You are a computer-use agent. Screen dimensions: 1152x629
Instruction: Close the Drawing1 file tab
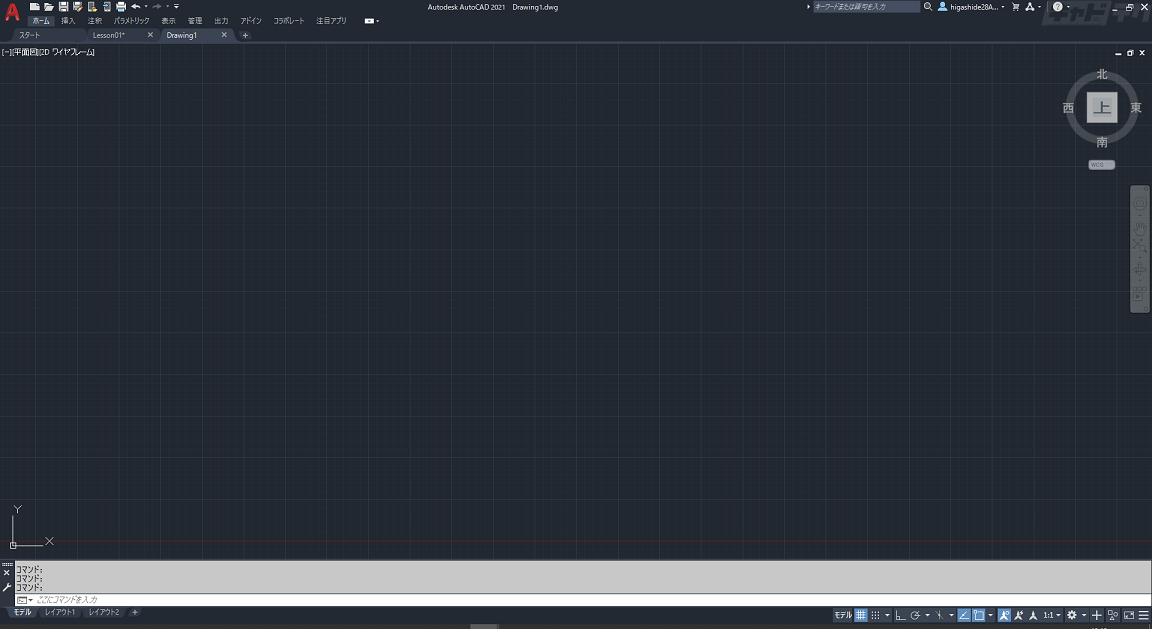pyautogui.click(x=224, y=35)
